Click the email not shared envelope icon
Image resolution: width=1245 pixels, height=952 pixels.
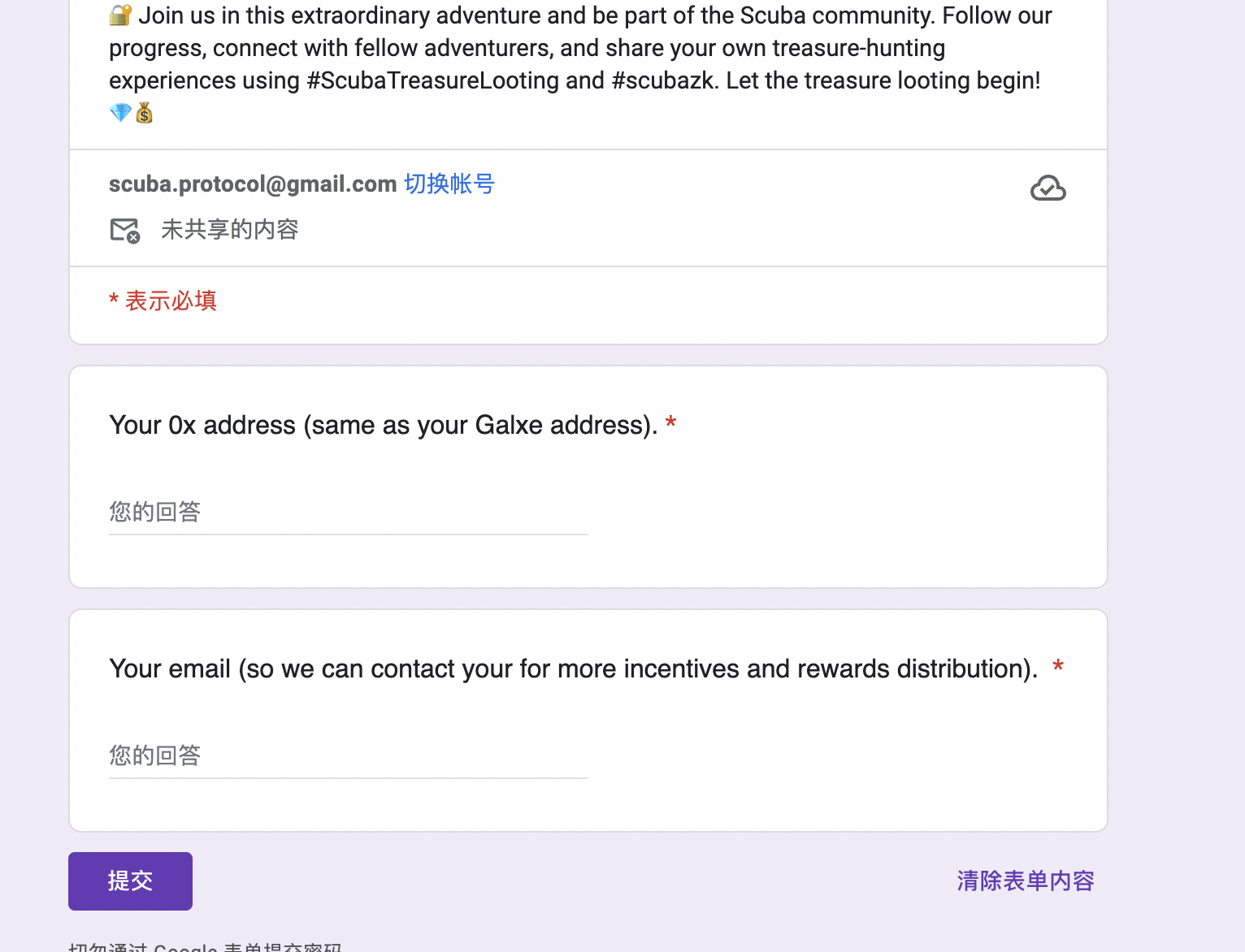tap(124, 231)
